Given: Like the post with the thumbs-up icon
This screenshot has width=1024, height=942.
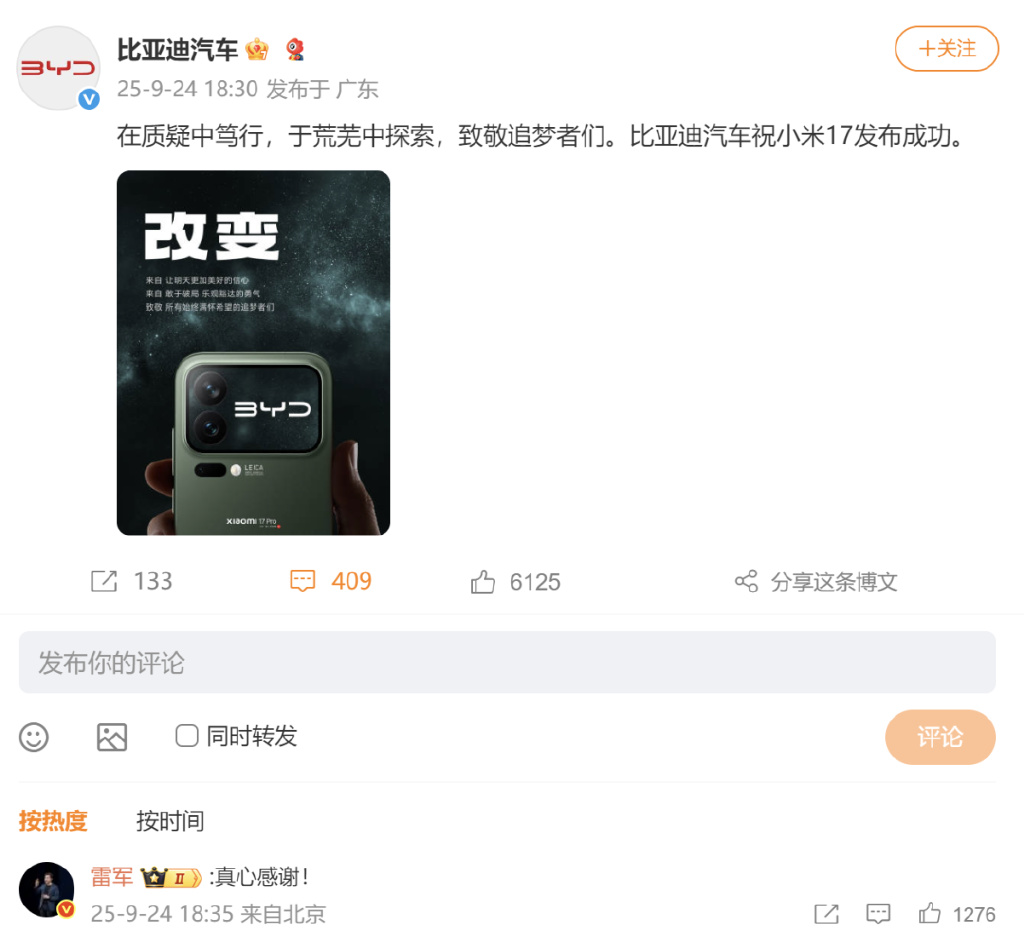Looking at the screenshot, I should point(483,581).
